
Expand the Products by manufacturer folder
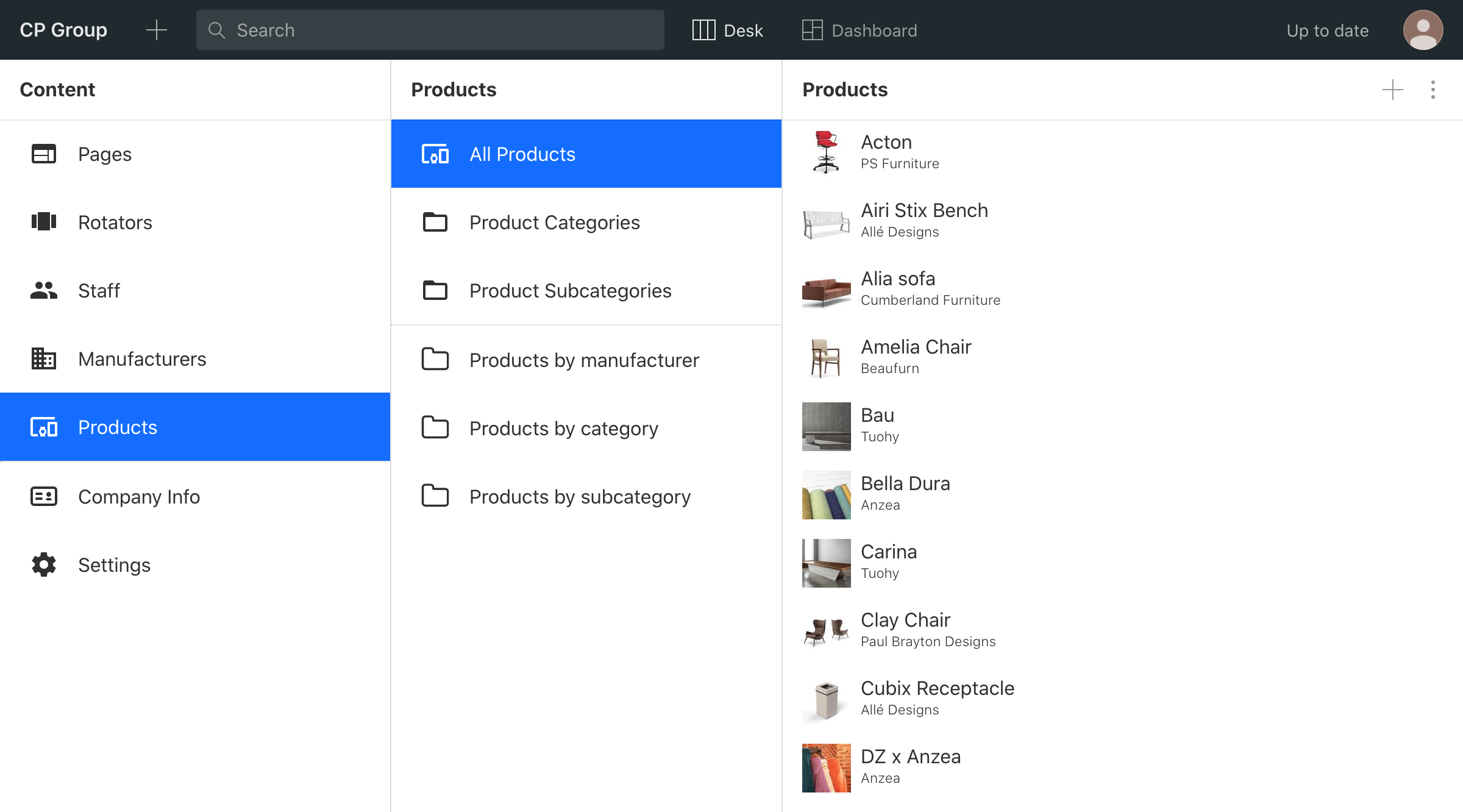(x=583, y=360)
